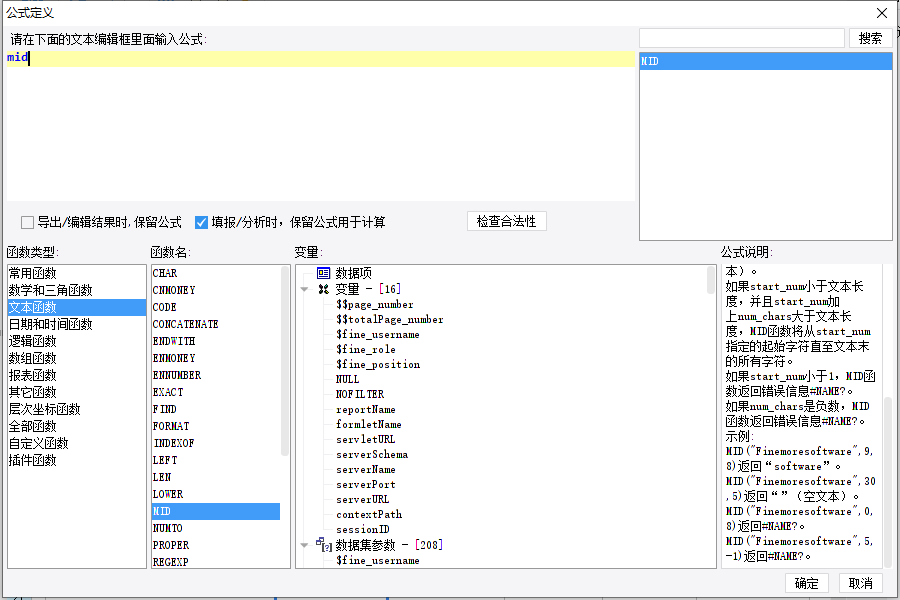The height and width of the screenshot is (600, 900).
Task: Toggle 导出/编辑结果时保留公式 checkbox
Action: (27, 222)
